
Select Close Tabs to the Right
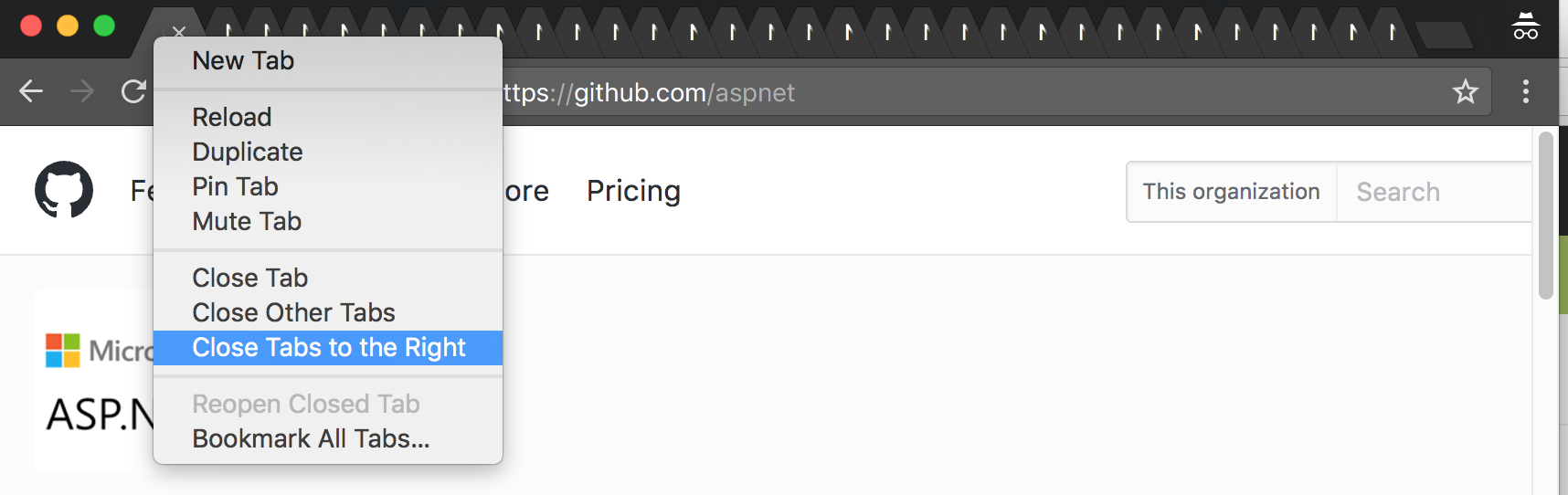pos(328,348)
